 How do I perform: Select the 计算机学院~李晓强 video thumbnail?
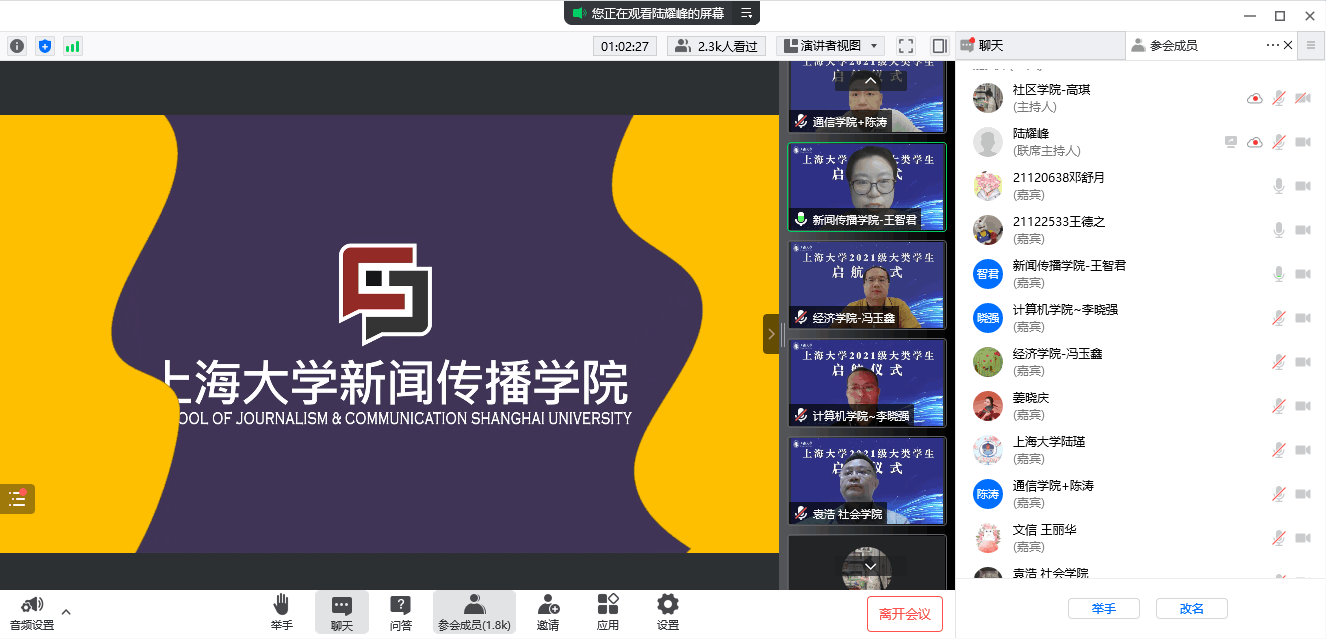point(867,383)
